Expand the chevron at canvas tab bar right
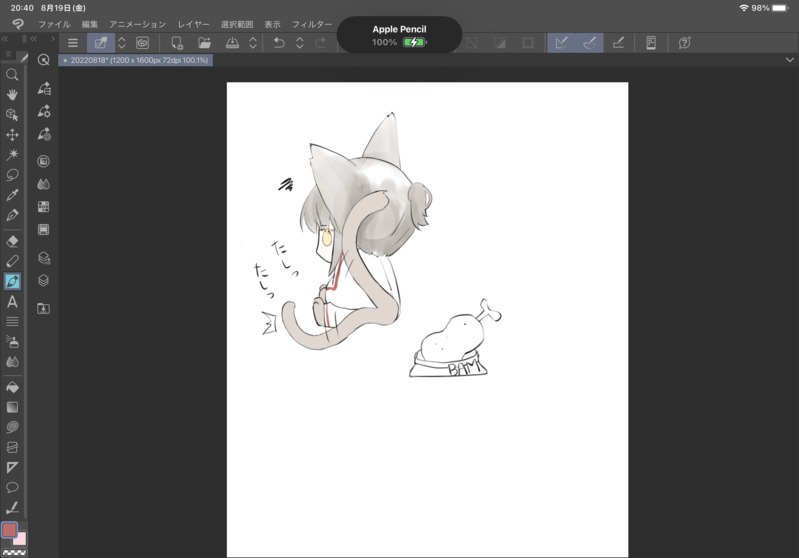799x558 pixels. coord(789,60)
